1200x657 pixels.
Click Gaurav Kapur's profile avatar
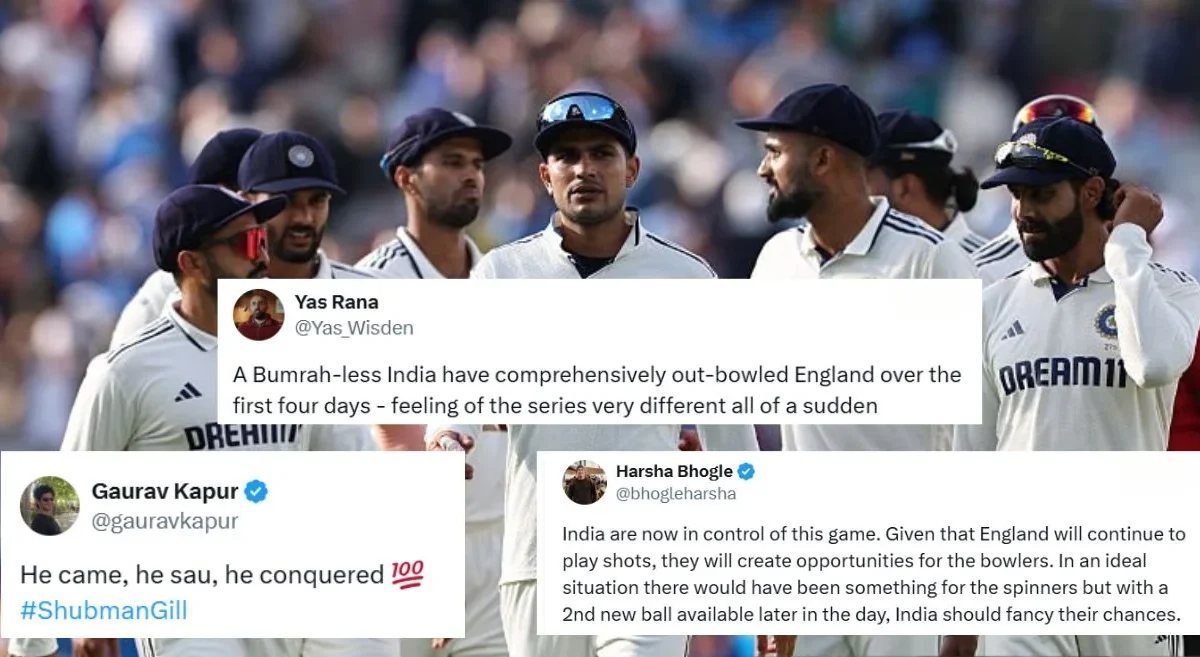pyautogui.click(x=50, y=506)
